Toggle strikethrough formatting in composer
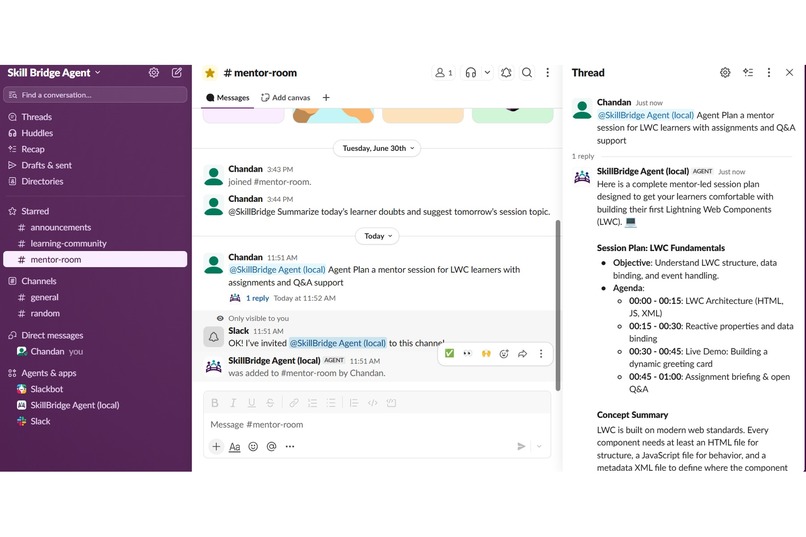 [x=270, y=403]
